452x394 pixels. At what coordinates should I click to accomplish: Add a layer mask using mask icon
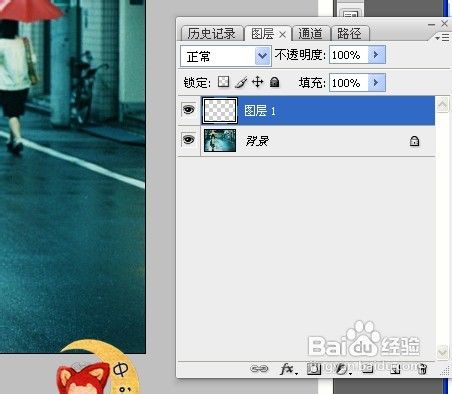pos(313,369)
